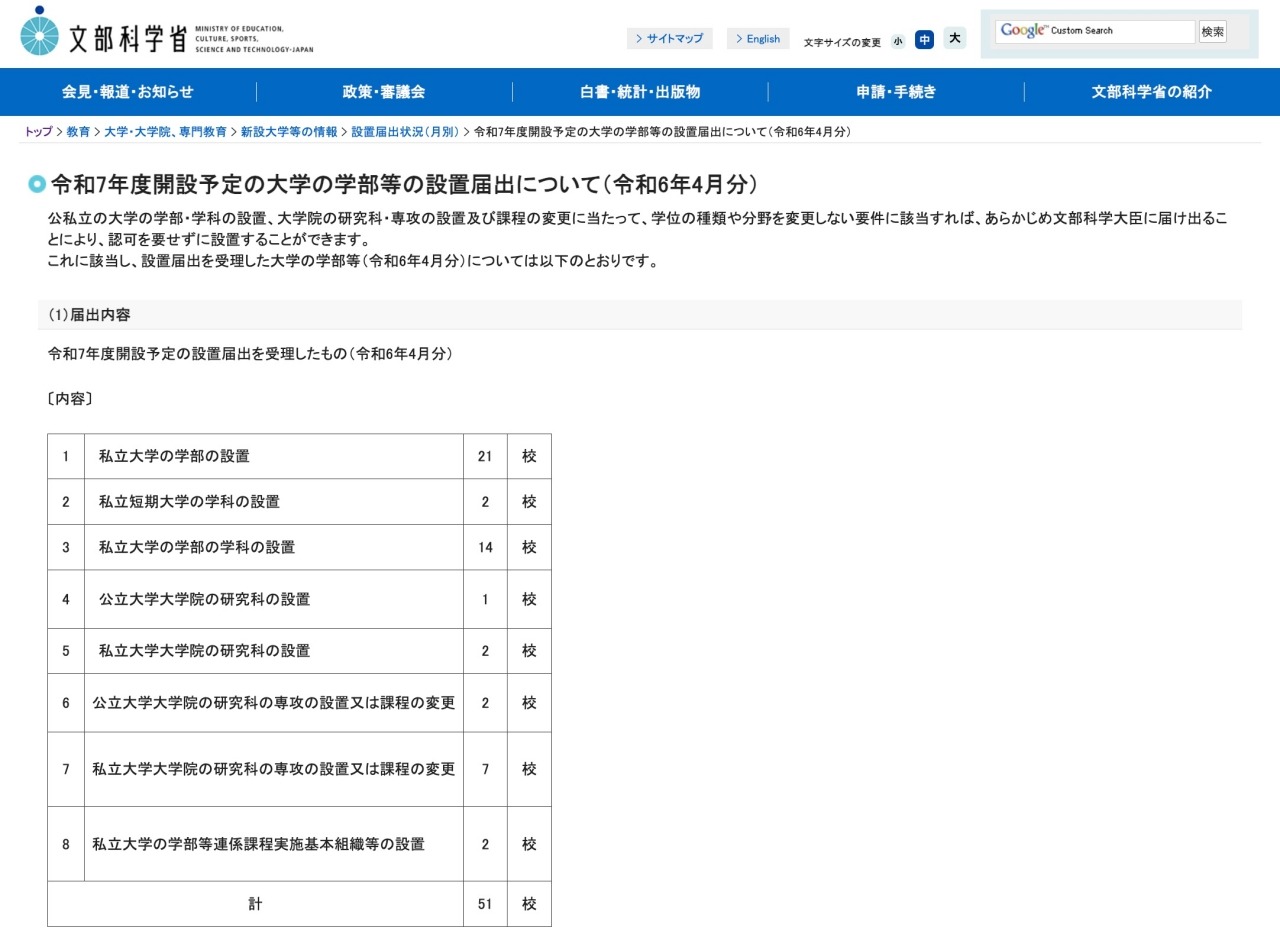Click the line 令和7年度開設予定の設置届出を受理したもの
The width and height of the screenshot is (1280, 950).
250,354
